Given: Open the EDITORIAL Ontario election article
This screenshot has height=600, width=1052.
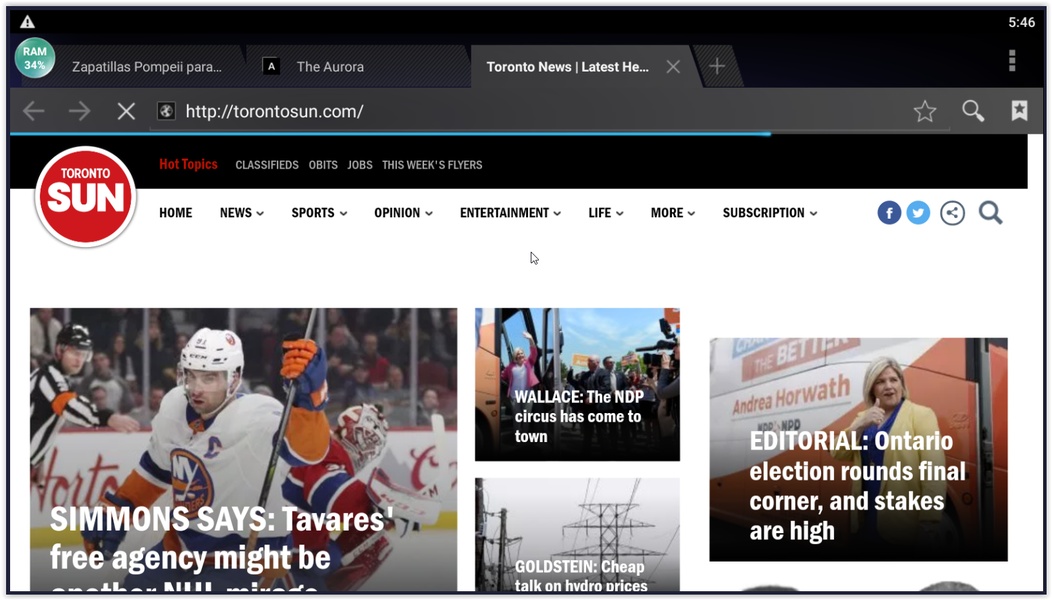Looking at the screenshot, I should pos(858,449).
